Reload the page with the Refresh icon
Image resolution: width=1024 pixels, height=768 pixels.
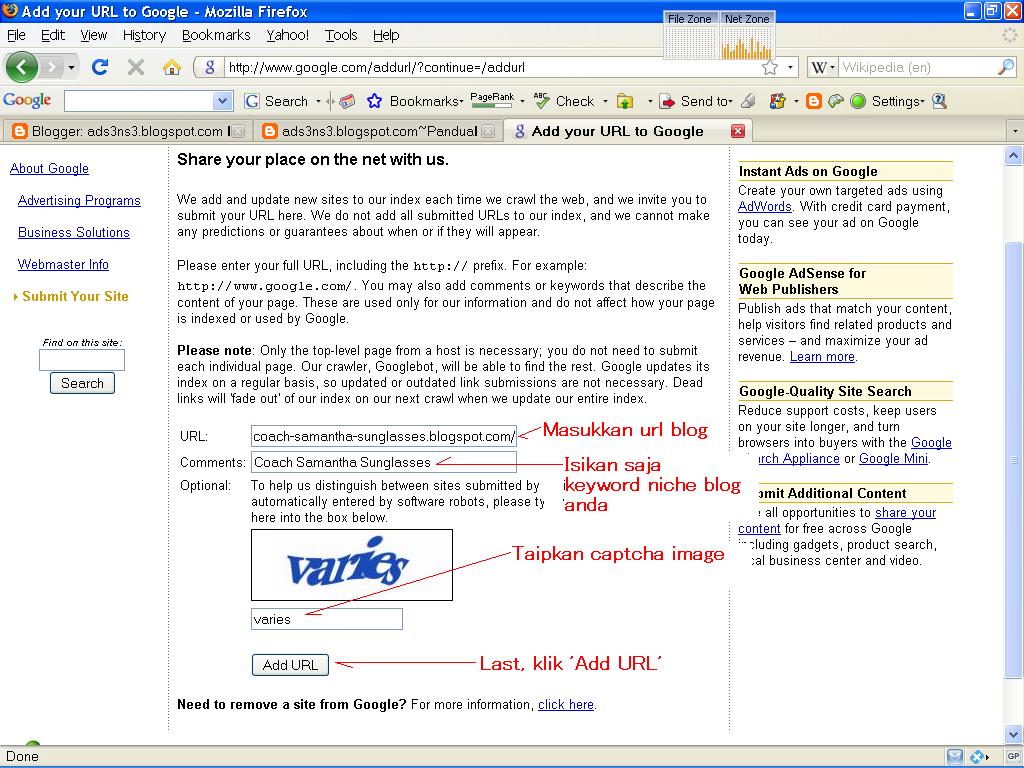tap(100, 67)
